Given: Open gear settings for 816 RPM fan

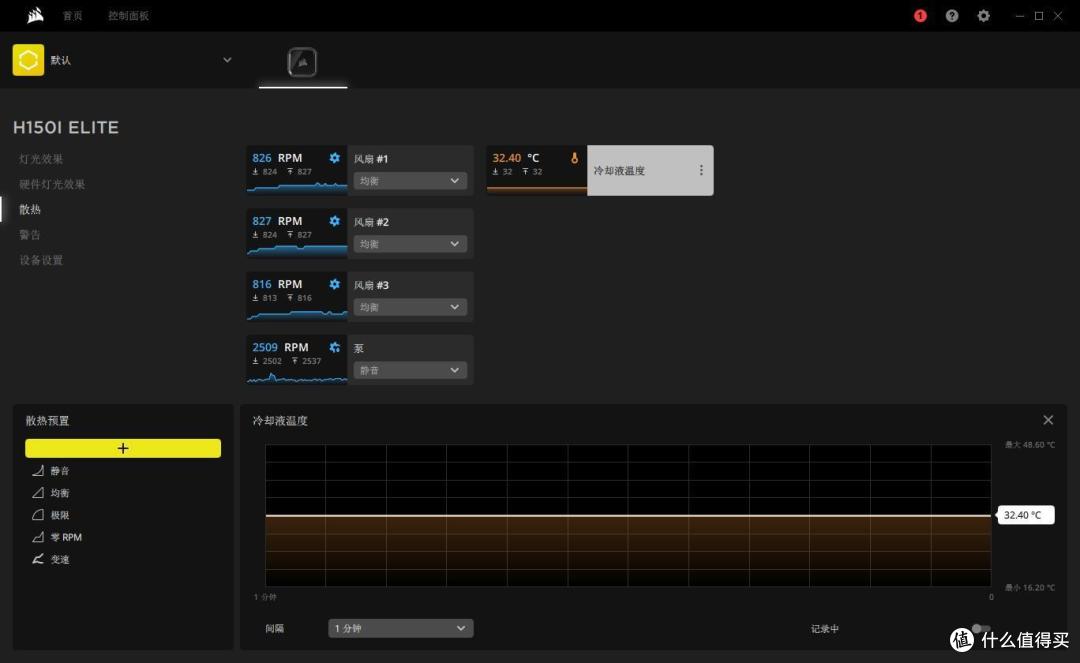Looking at the screenshot, I should 334,284.
